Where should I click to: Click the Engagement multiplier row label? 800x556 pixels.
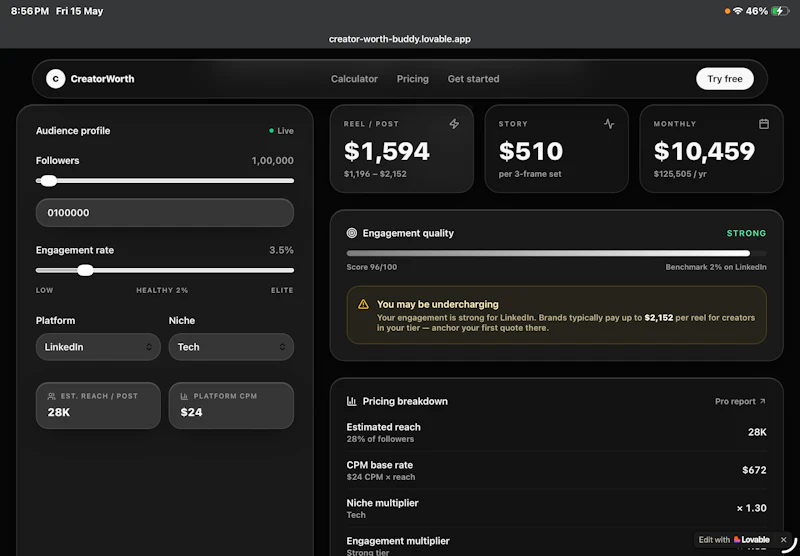(398, 541)
